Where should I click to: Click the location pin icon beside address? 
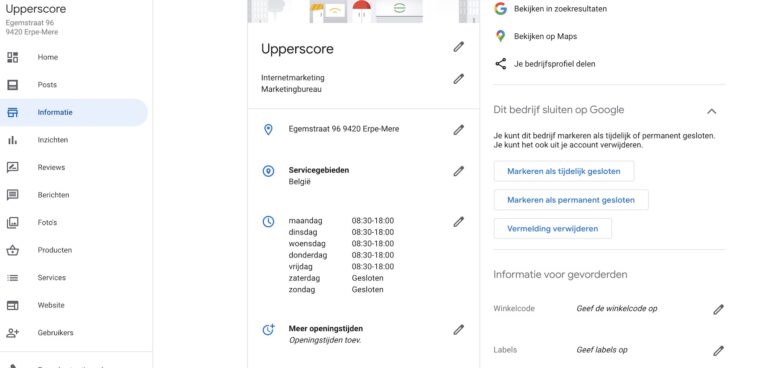point(268,129)
